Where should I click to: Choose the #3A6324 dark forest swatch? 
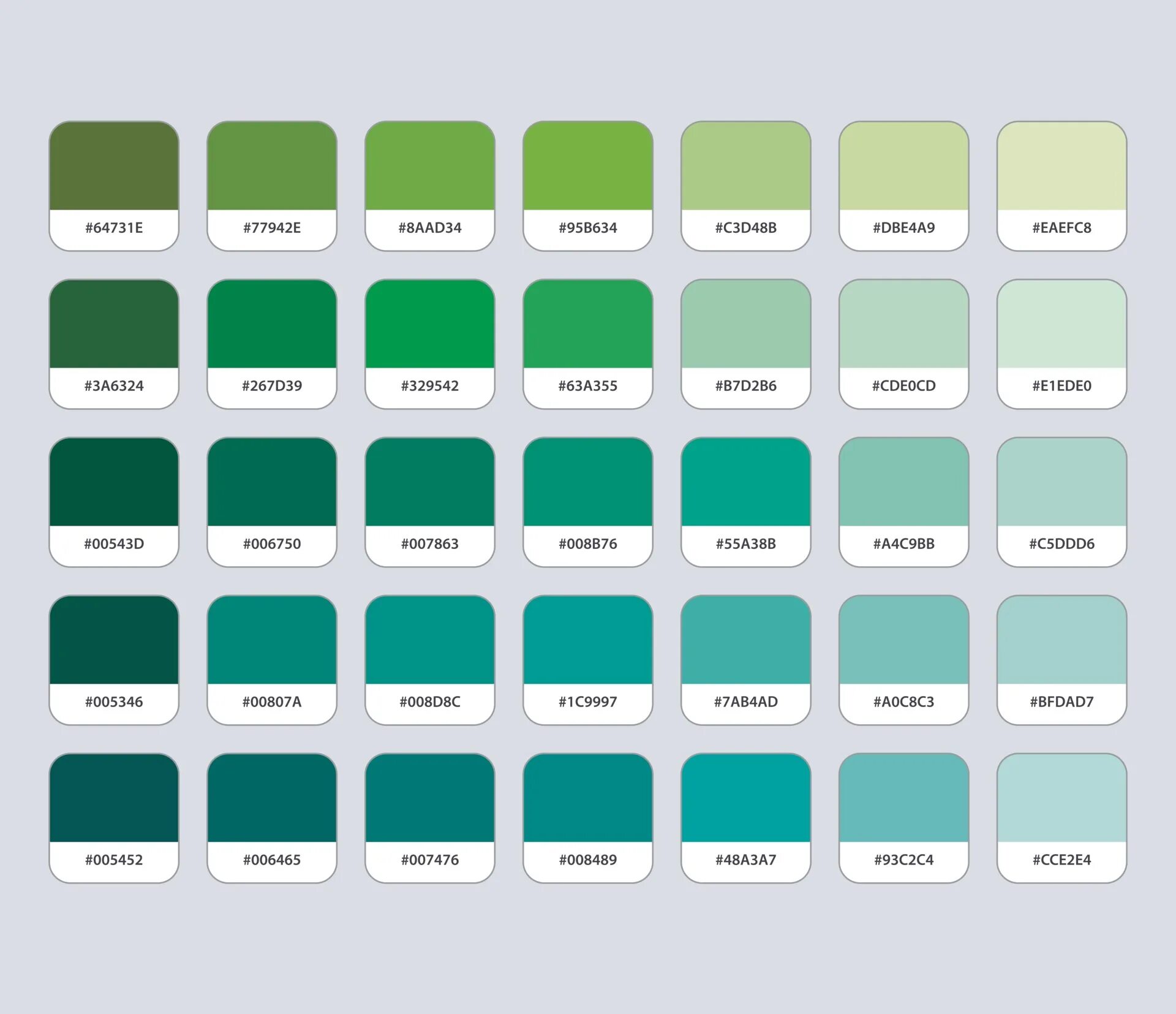point(114,324)
